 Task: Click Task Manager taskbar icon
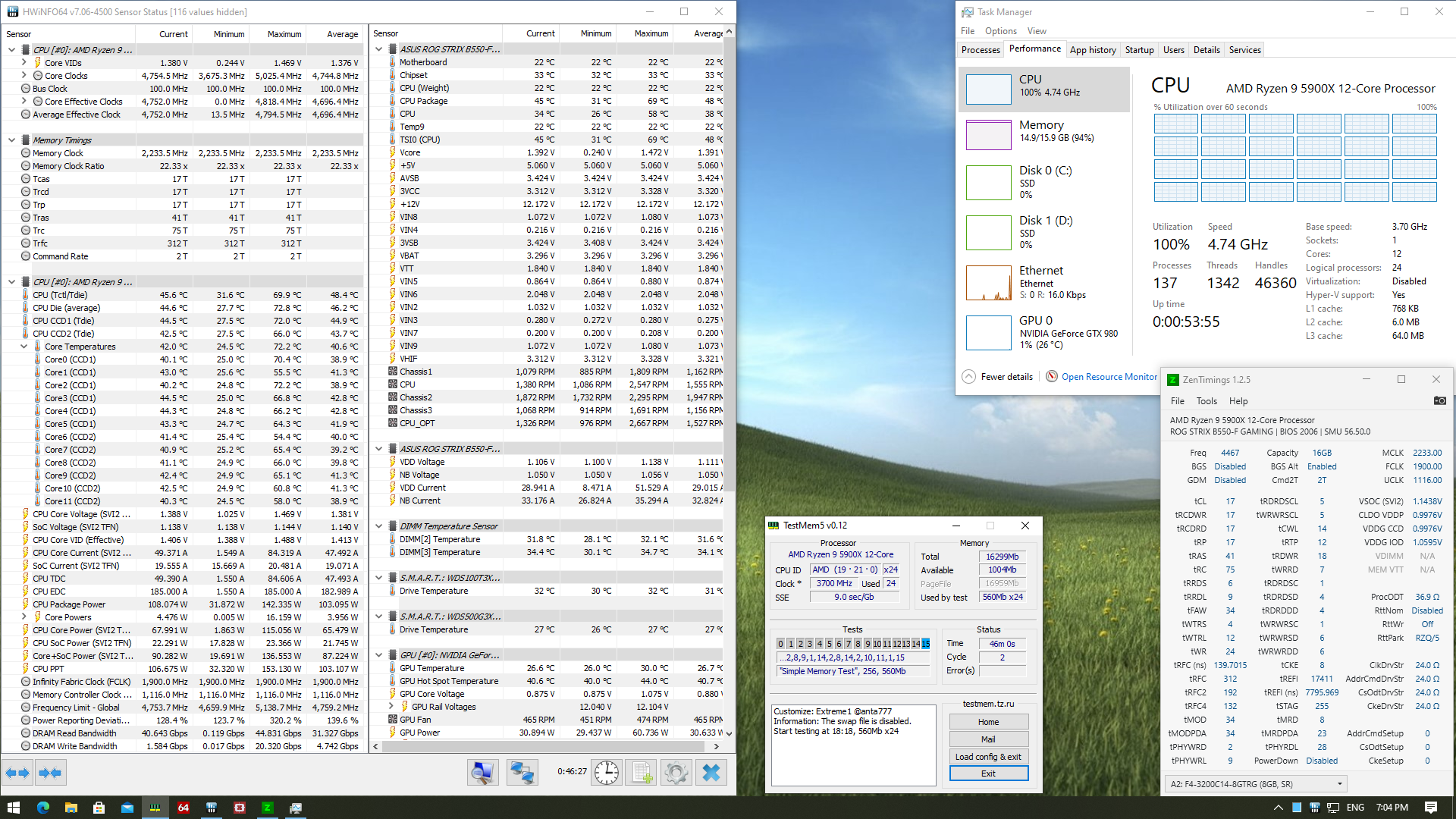[295, 808]
